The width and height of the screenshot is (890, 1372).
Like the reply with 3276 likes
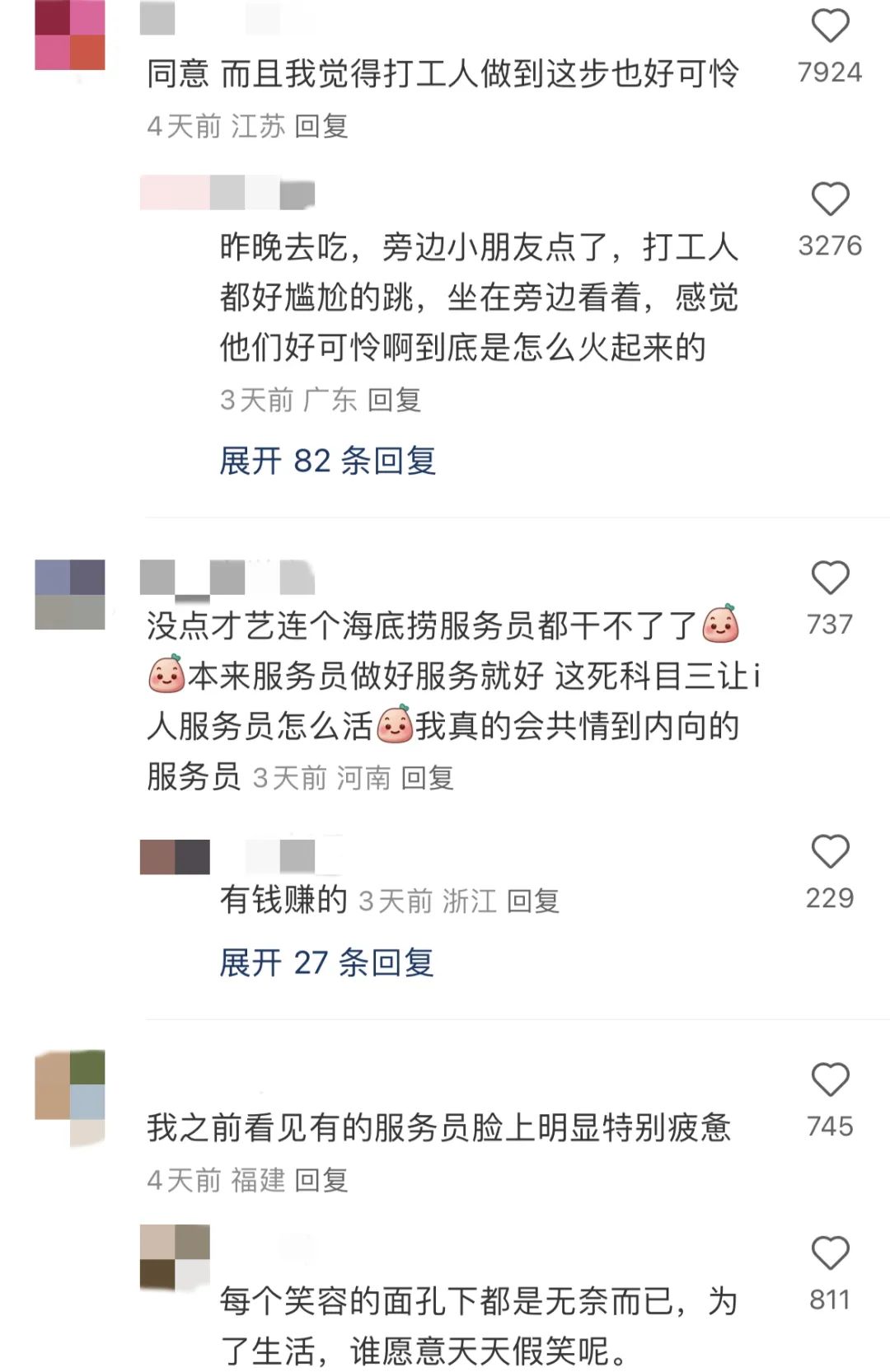[x=830, y=199]
